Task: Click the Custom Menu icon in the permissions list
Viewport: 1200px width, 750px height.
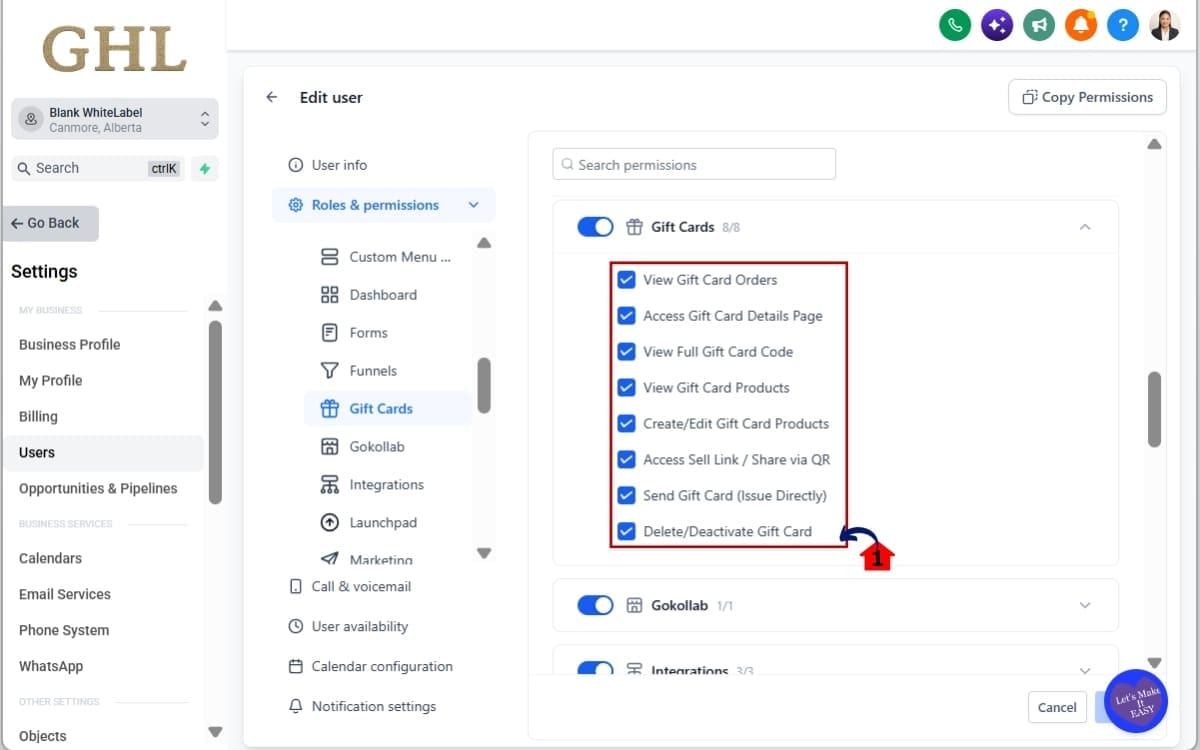Action: (329, 257)
